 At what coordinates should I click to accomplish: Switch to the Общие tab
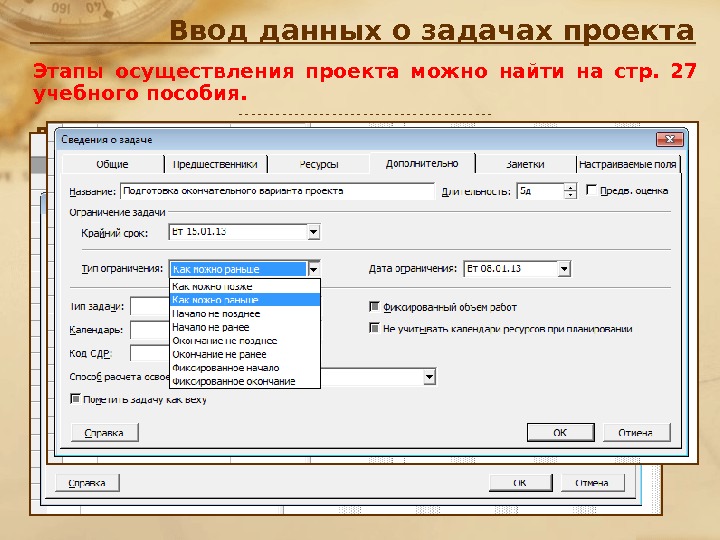(x=112, y=164)
